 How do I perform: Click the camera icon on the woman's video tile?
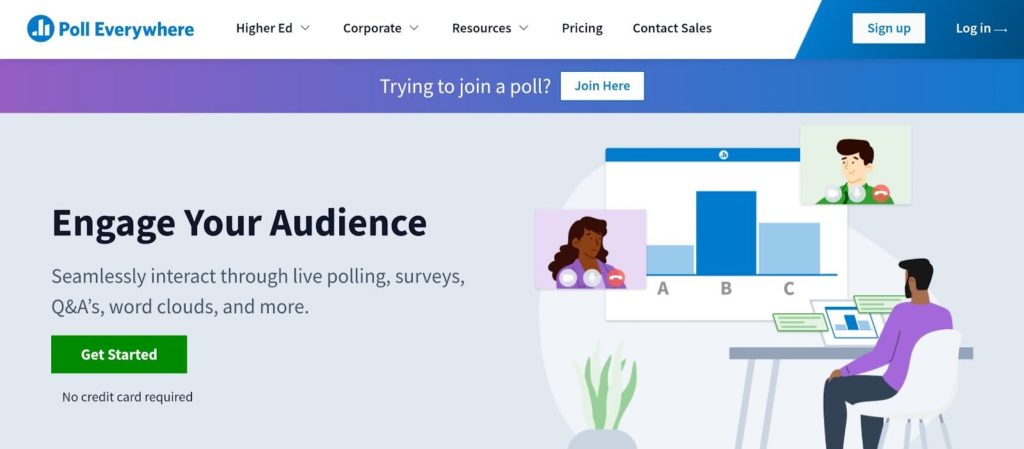[x=568, y=278]
